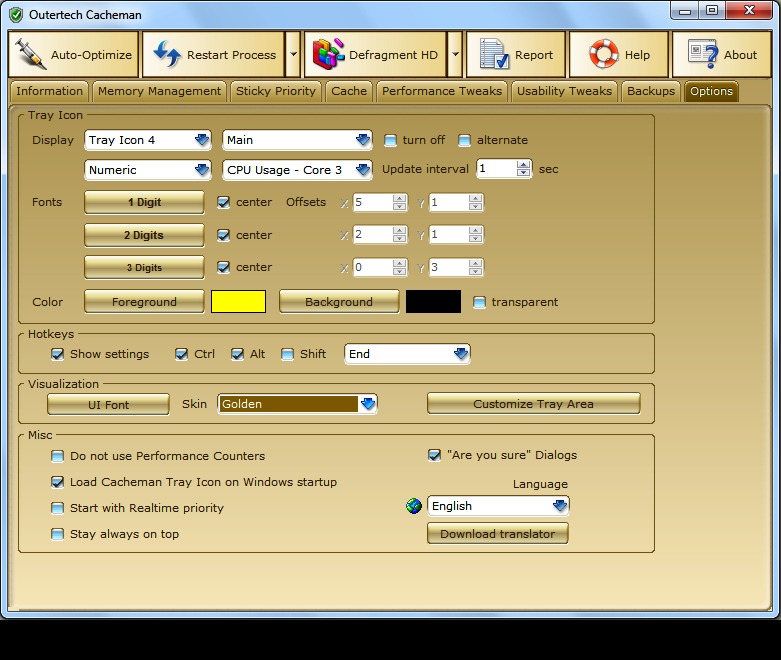Screen dimensions: 781x660
Task: Toggle "Are you sure" Dialogs checkbox
Action: tap(434, 455)
